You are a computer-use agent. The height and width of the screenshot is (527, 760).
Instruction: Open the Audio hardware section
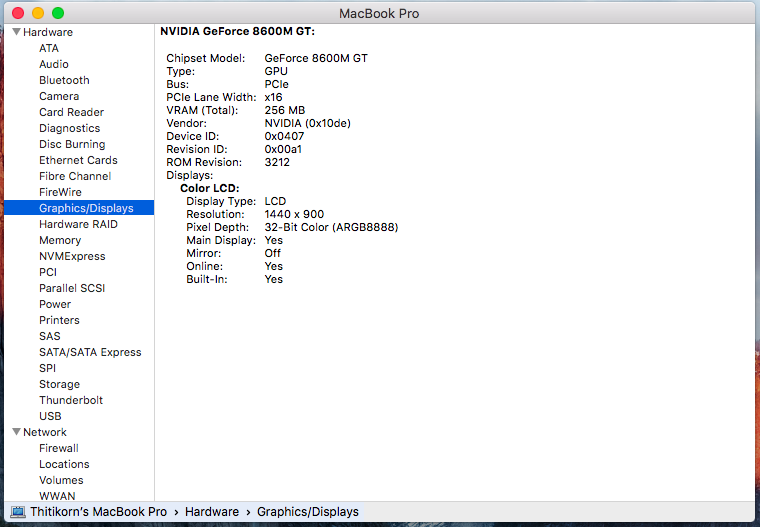click(54, 64)
